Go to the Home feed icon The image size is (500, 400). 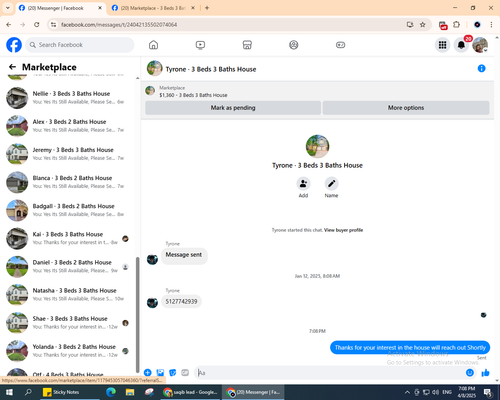153,45
